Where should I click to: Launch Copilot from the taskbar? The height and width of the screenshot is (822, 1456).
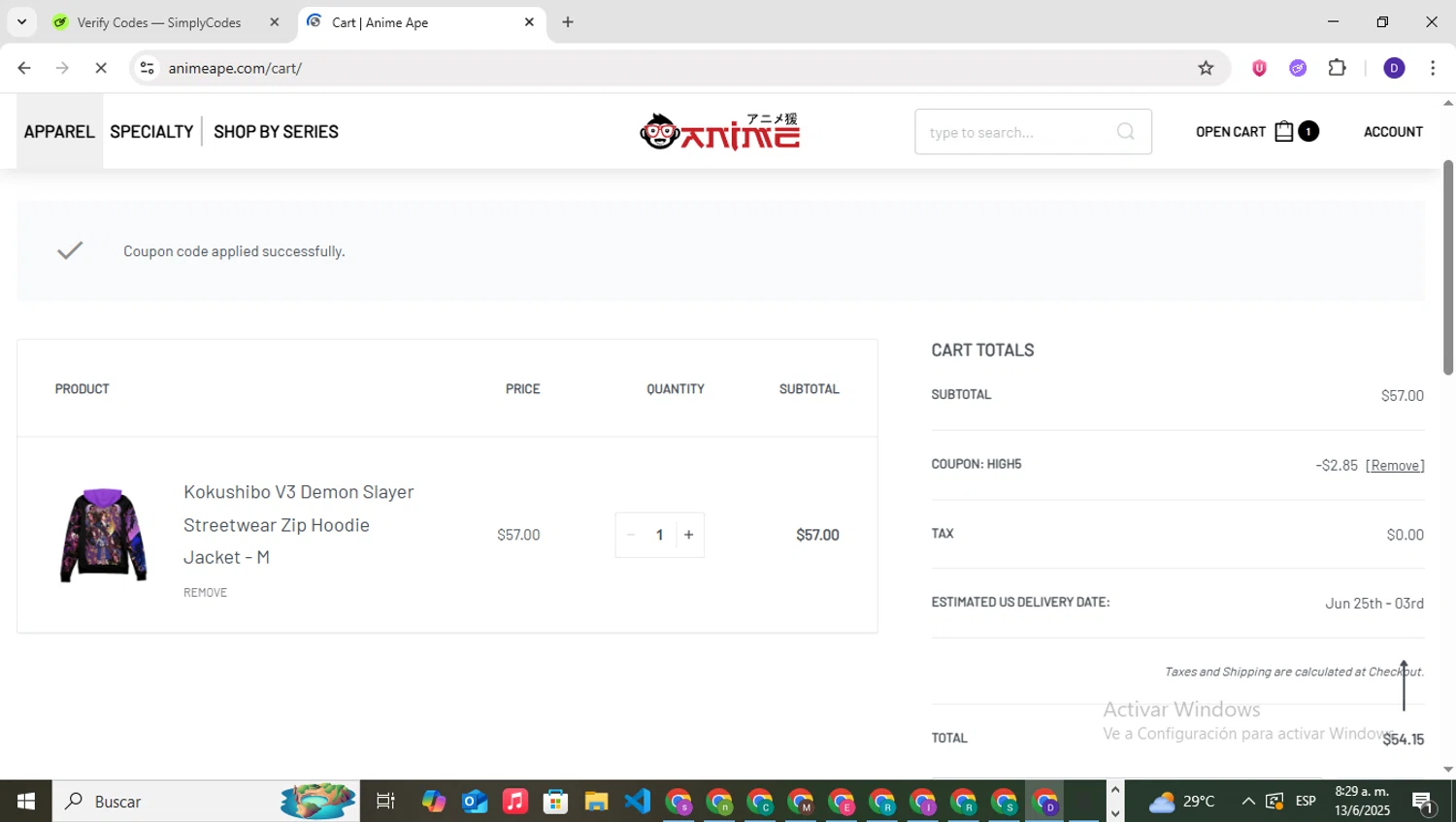[x=434, y=802]
